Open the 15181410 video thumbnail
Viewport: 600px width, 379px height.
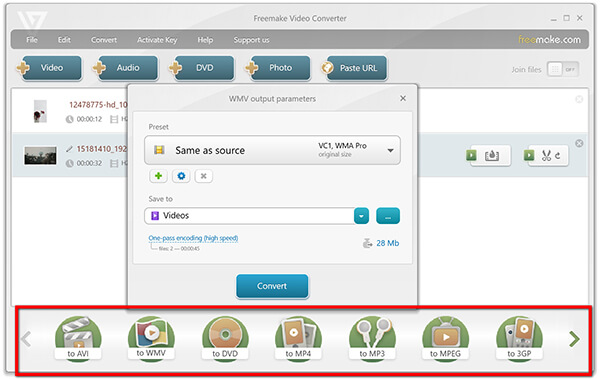(40, 155)
